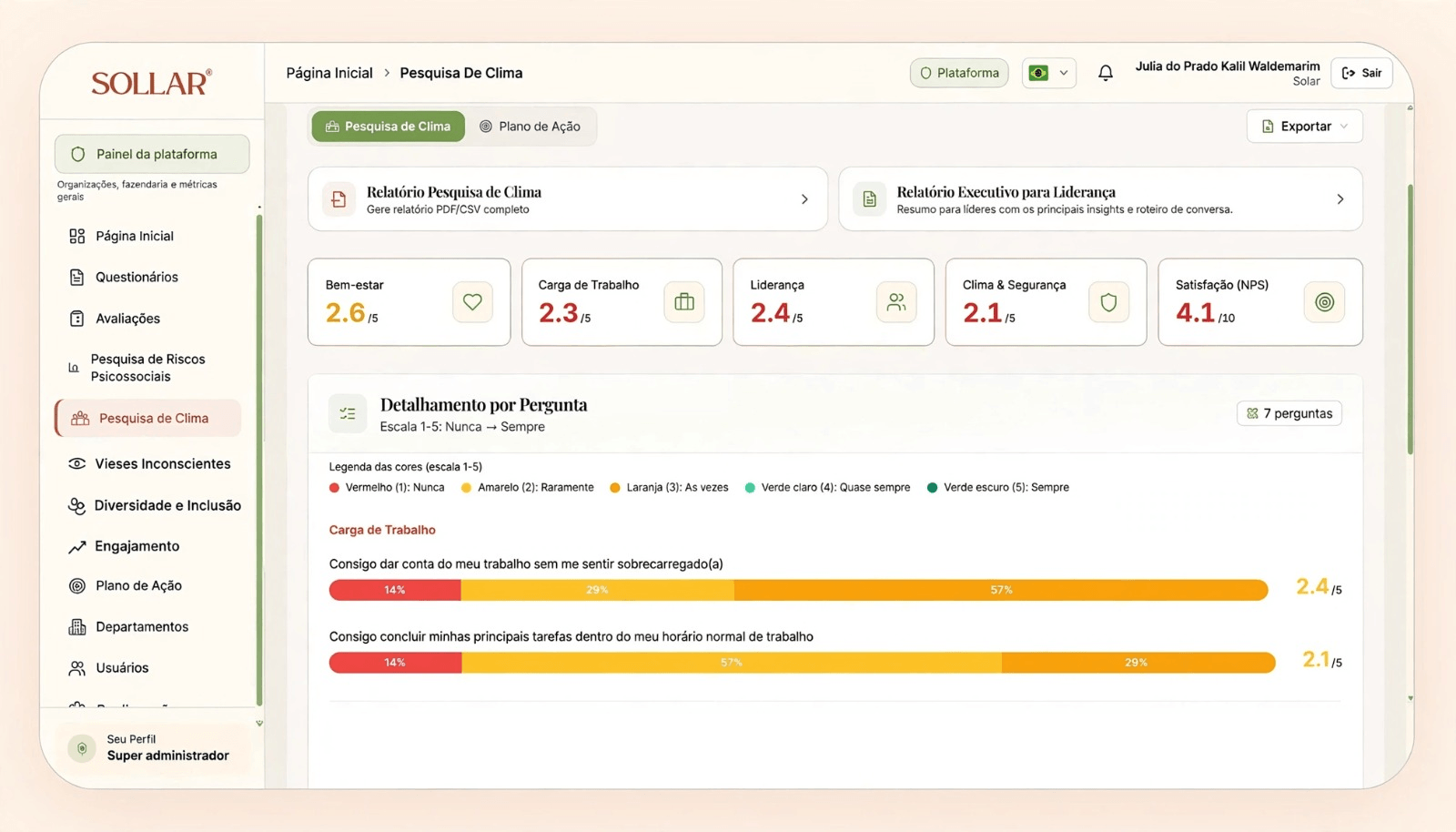The width and height of the screenshot is (1456, 832).
Task: Click the main page vertical scrollbar
Action: [x=1410, y=319]
